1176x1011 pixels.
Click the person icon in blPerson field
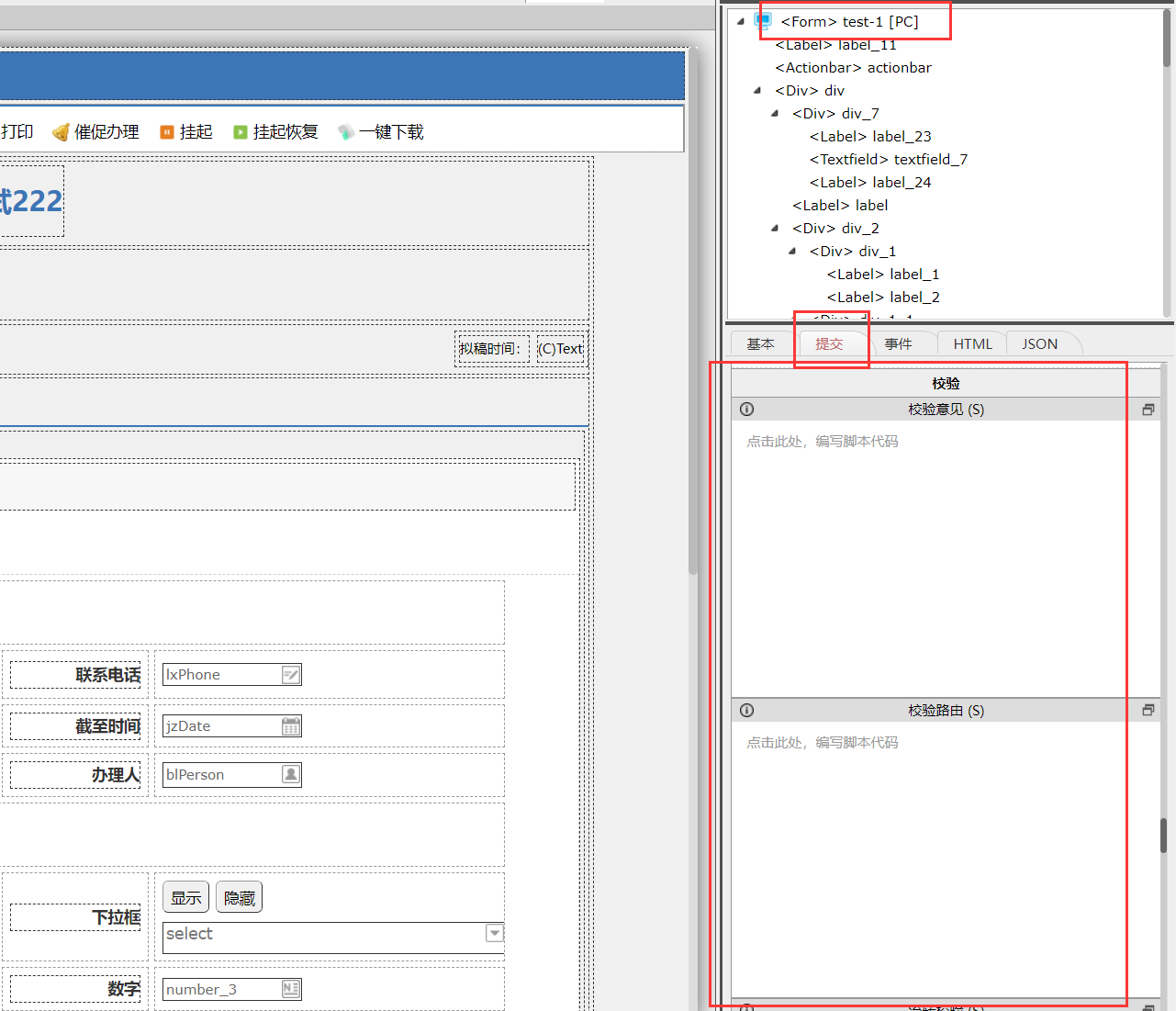pyautogui.click(x=290, y=774)
